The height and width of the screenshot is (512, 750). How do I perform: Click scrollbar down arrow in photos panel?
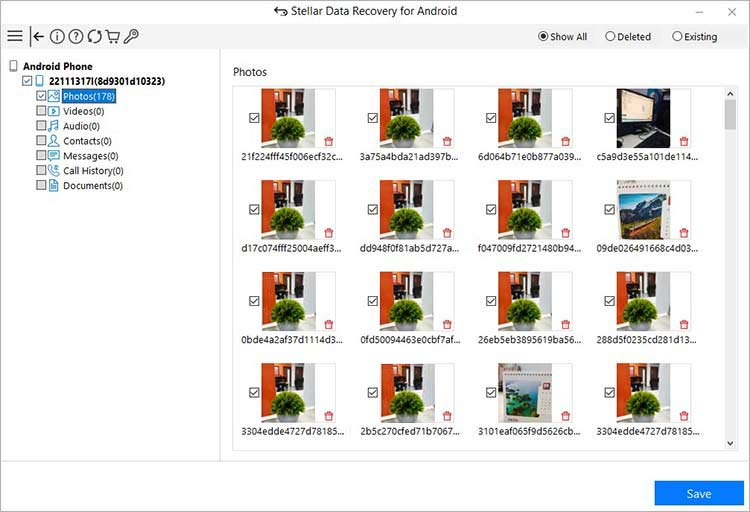coord(730,442)
